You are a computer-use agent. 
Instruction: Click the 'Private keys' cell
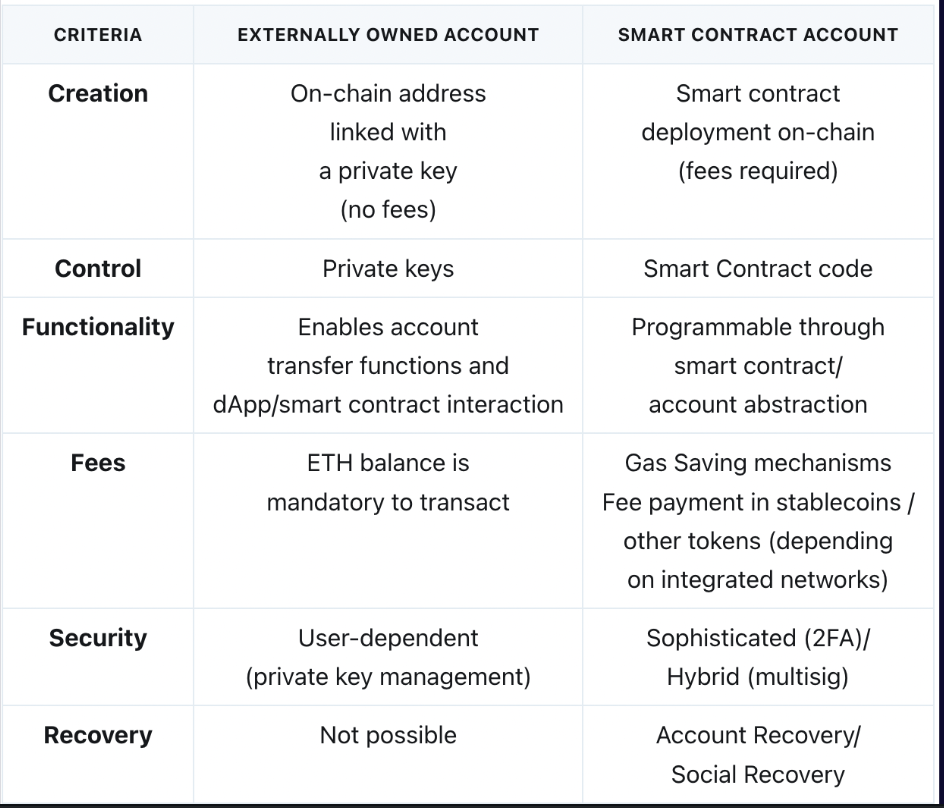click(388, 269)
